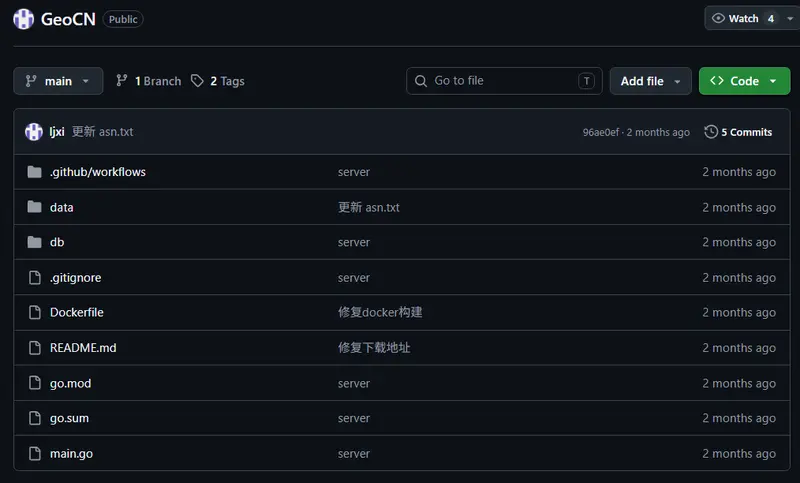Click the GeoCN repository avatar icon
The image size is (800, 483).
[23, 19]
